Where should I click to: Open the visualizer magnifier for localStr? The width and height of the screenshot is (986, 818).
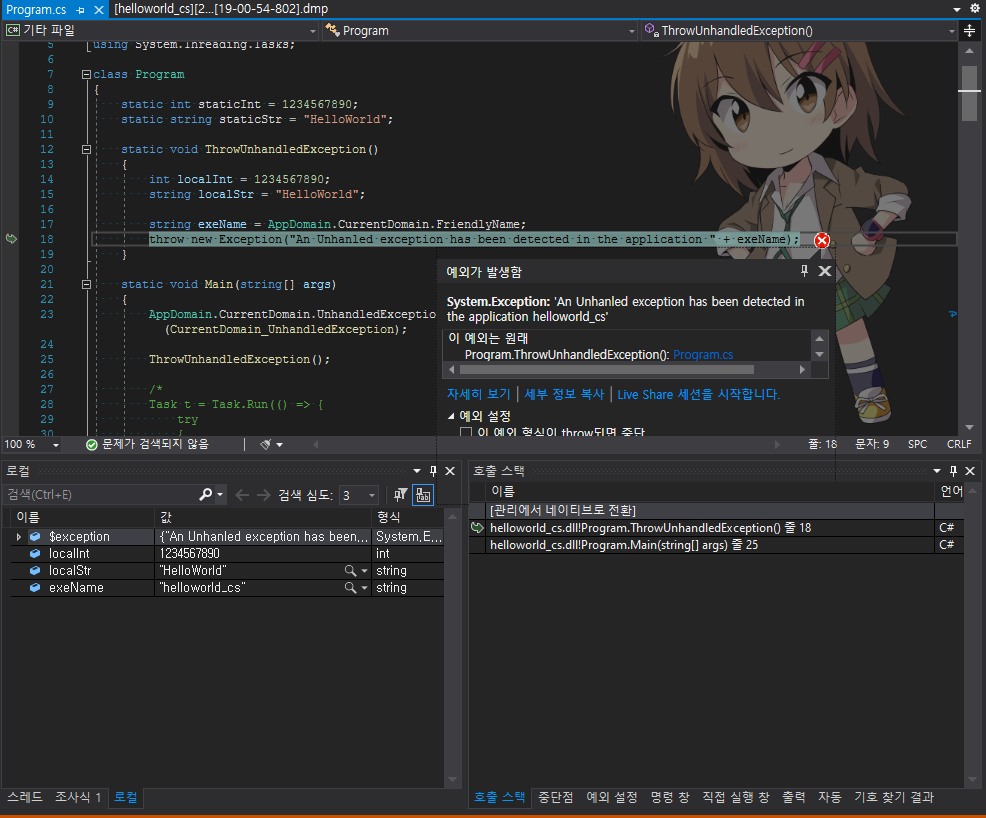[350, 570]
